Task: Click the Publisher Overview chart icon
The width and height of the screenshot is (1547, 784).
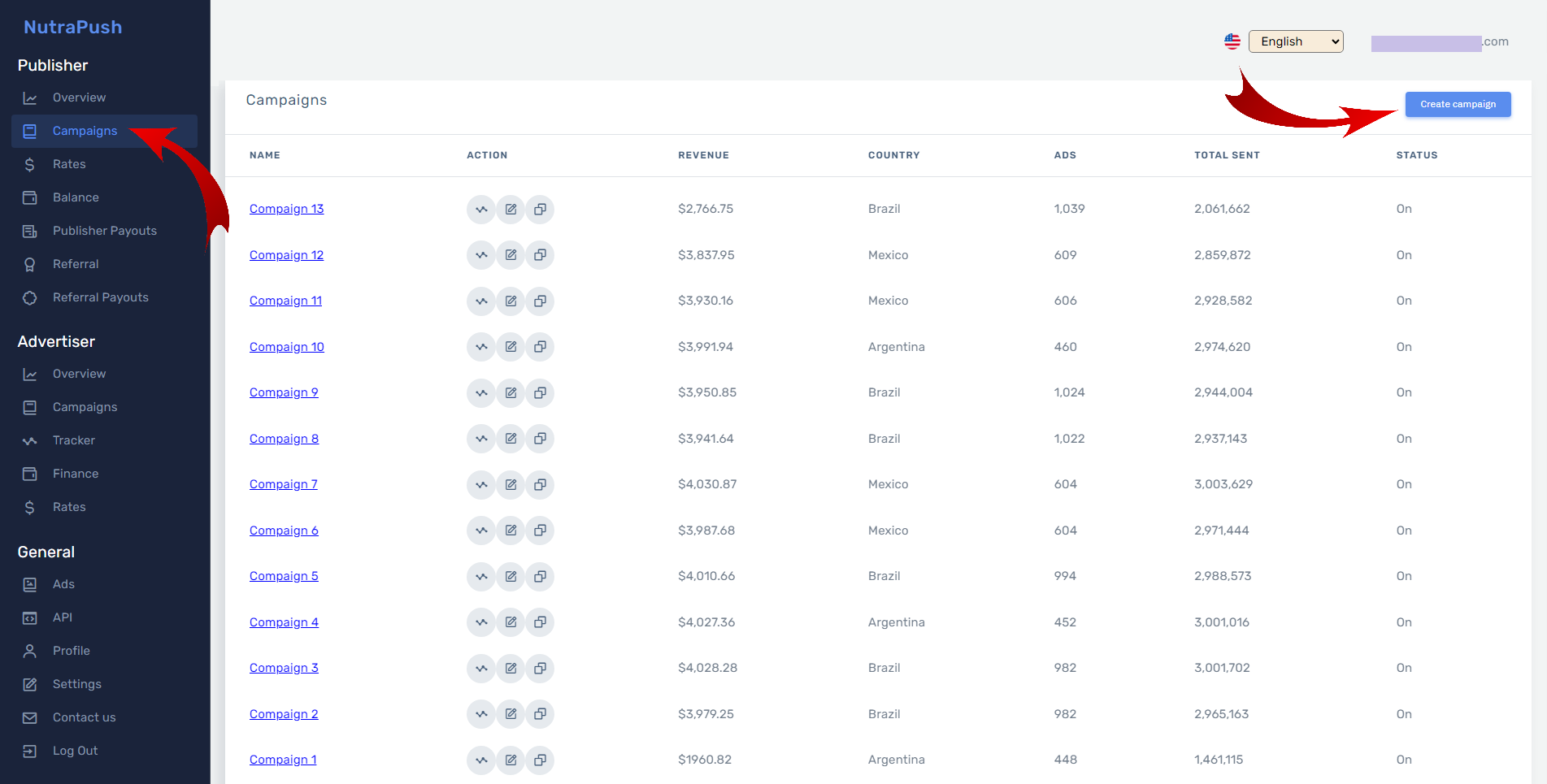Action: [30, 98]
